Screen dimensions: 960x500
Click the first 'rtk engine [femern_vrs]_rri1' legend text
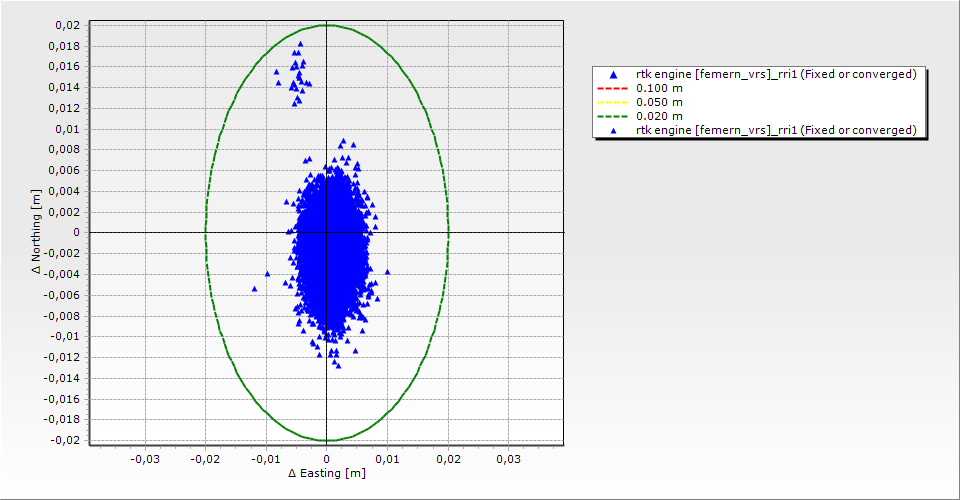coord(776,75)
